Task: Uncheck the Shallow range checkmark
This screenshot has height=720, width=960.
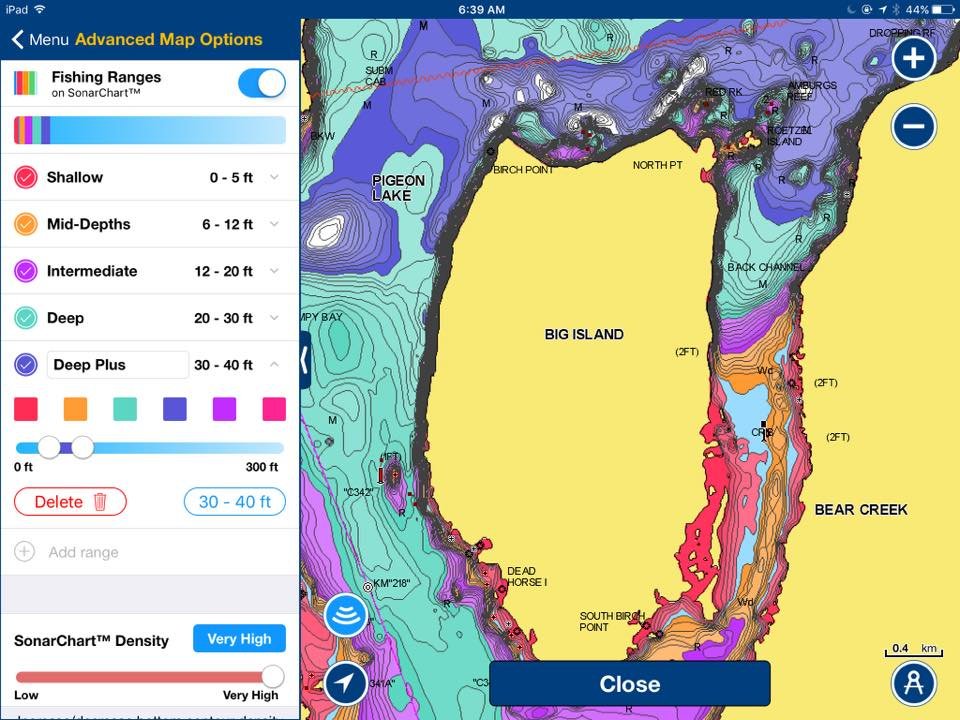Action: click(26, 178)
